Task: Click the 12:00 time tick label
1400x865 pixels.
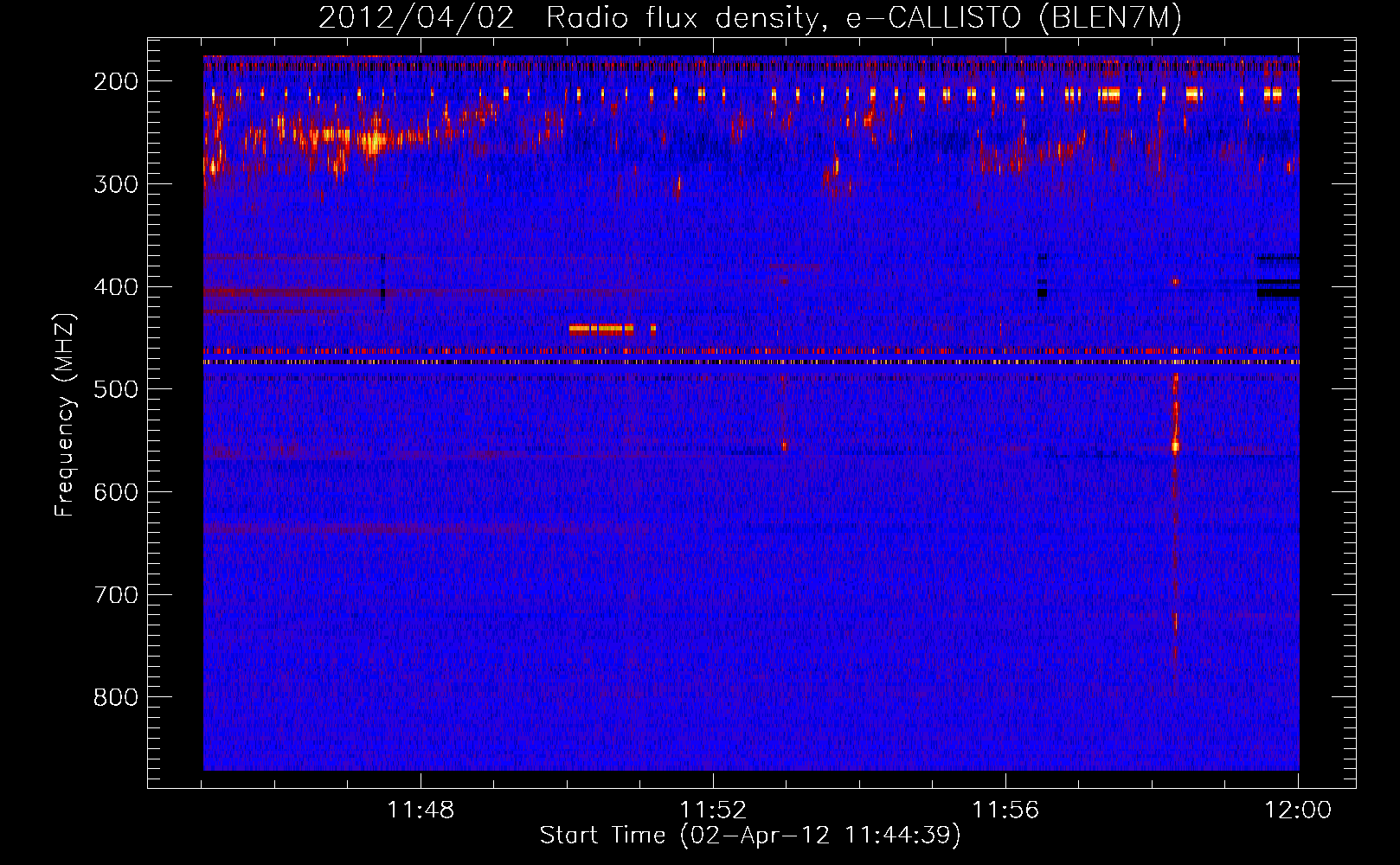Action: coord(1298,811)
